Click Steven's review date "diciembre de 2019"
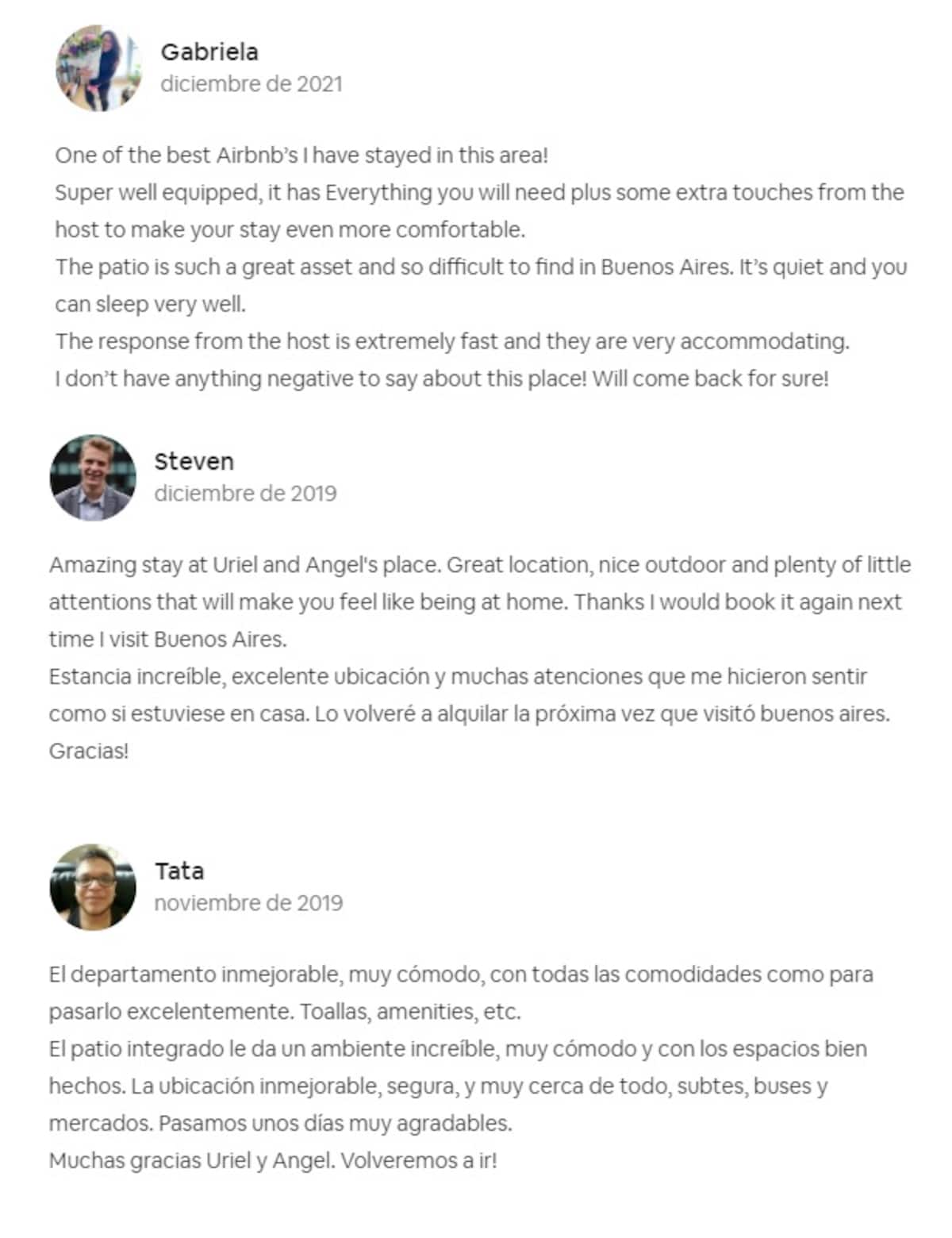The height and width of the screenshot is (1238, 952). click(x=245, y=494)
